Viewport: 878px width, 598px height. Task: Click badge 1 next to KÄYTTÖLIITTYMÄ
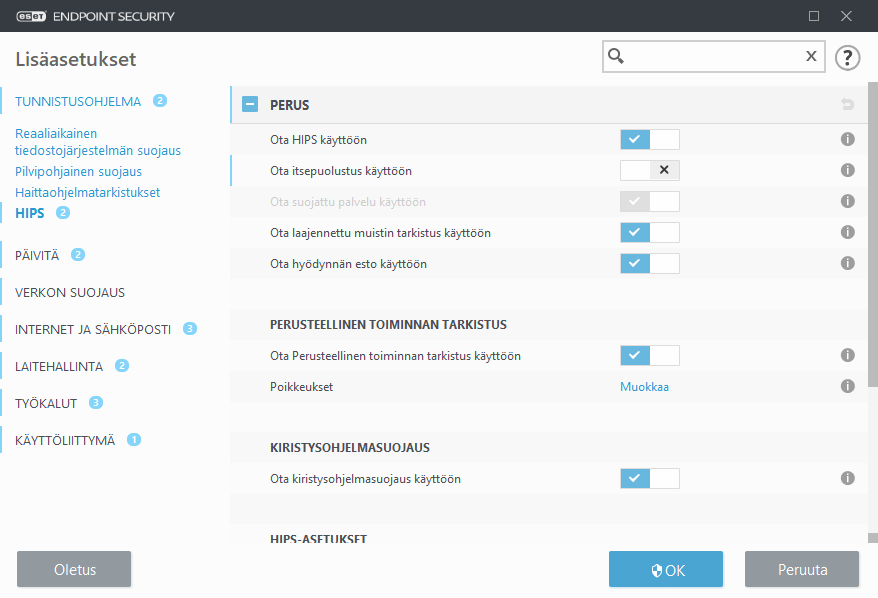(134, 440)
